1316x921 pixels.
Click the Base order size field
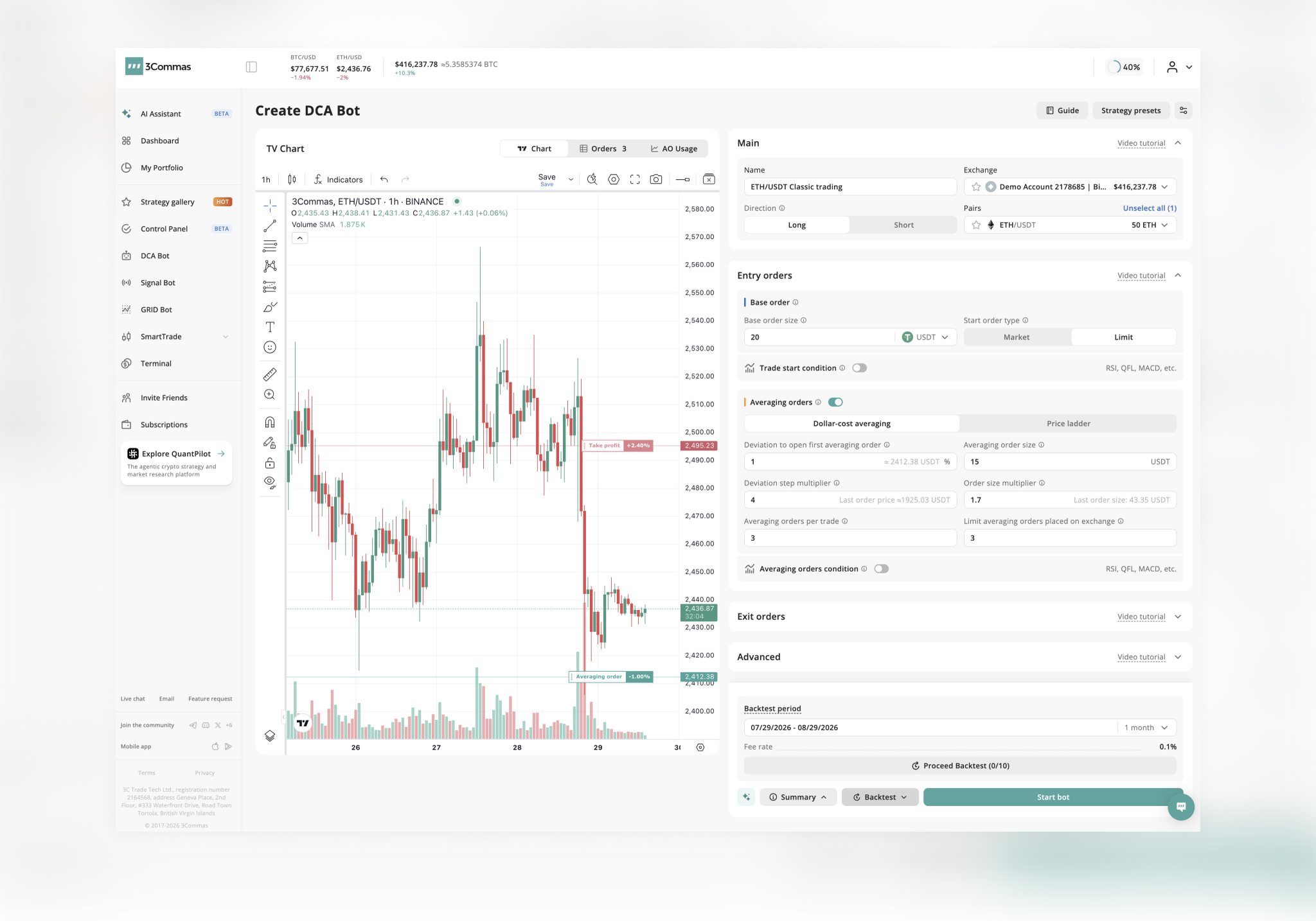click(x=819, y=337)
